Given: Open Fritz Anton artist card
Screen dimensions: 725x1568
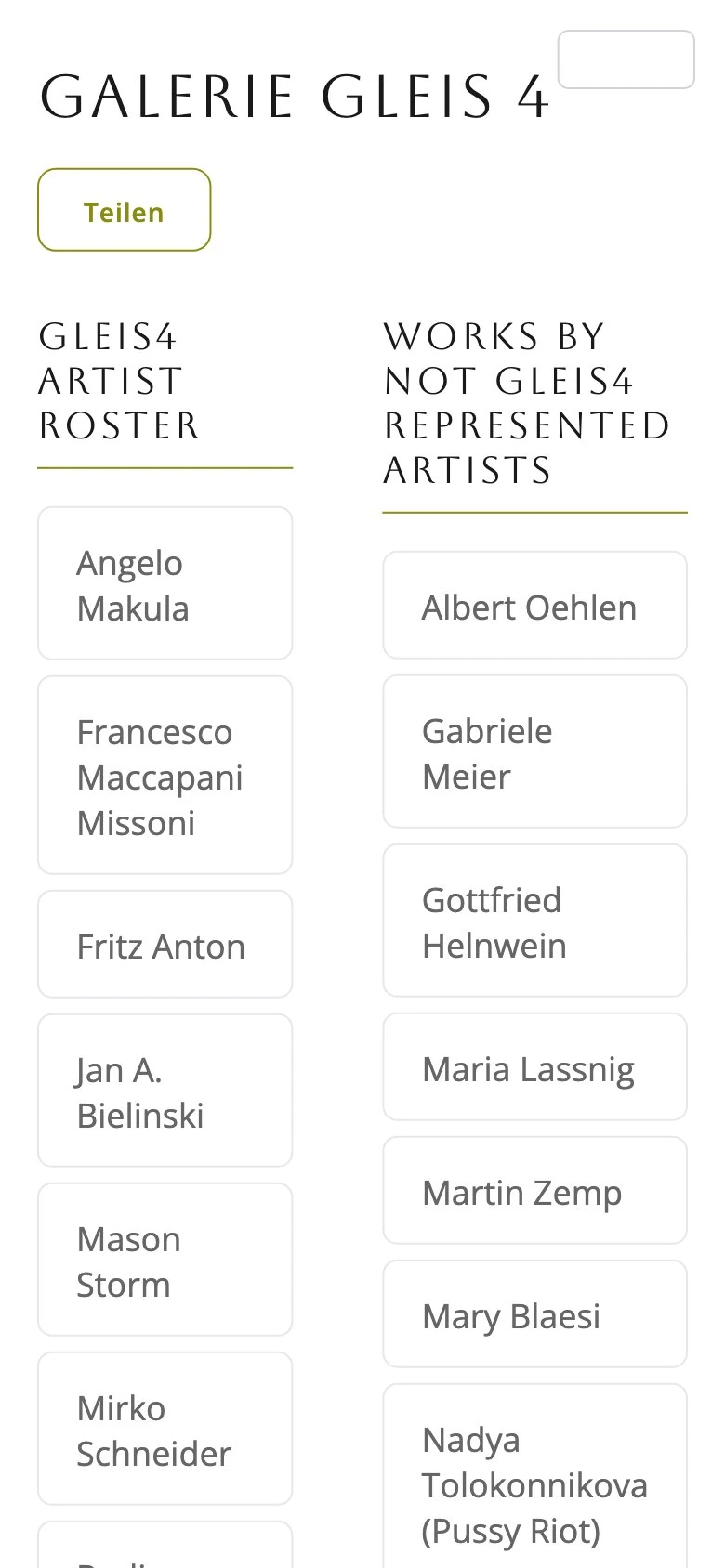Looking at the screenshot, I should pos(165,945).
